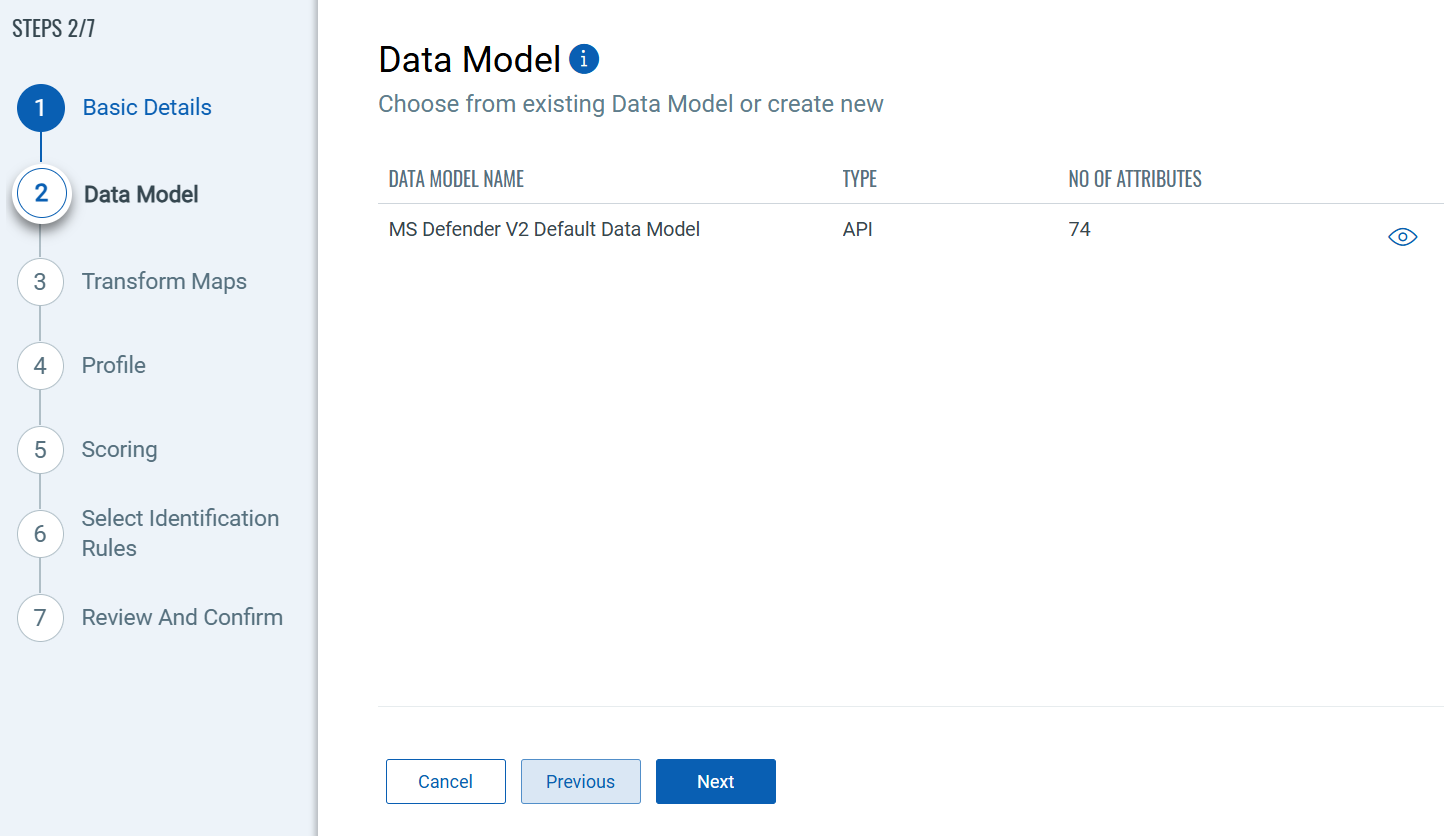
Task: Click the Cancel button
Action: (x=446, y=782)
